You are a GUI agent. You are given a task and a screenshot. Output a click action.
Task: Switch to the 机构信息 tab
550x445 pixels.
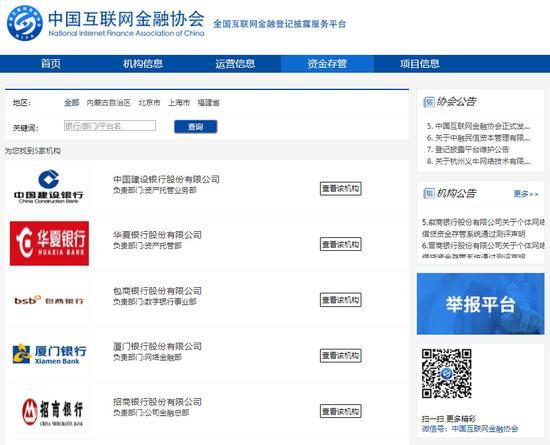143,63
